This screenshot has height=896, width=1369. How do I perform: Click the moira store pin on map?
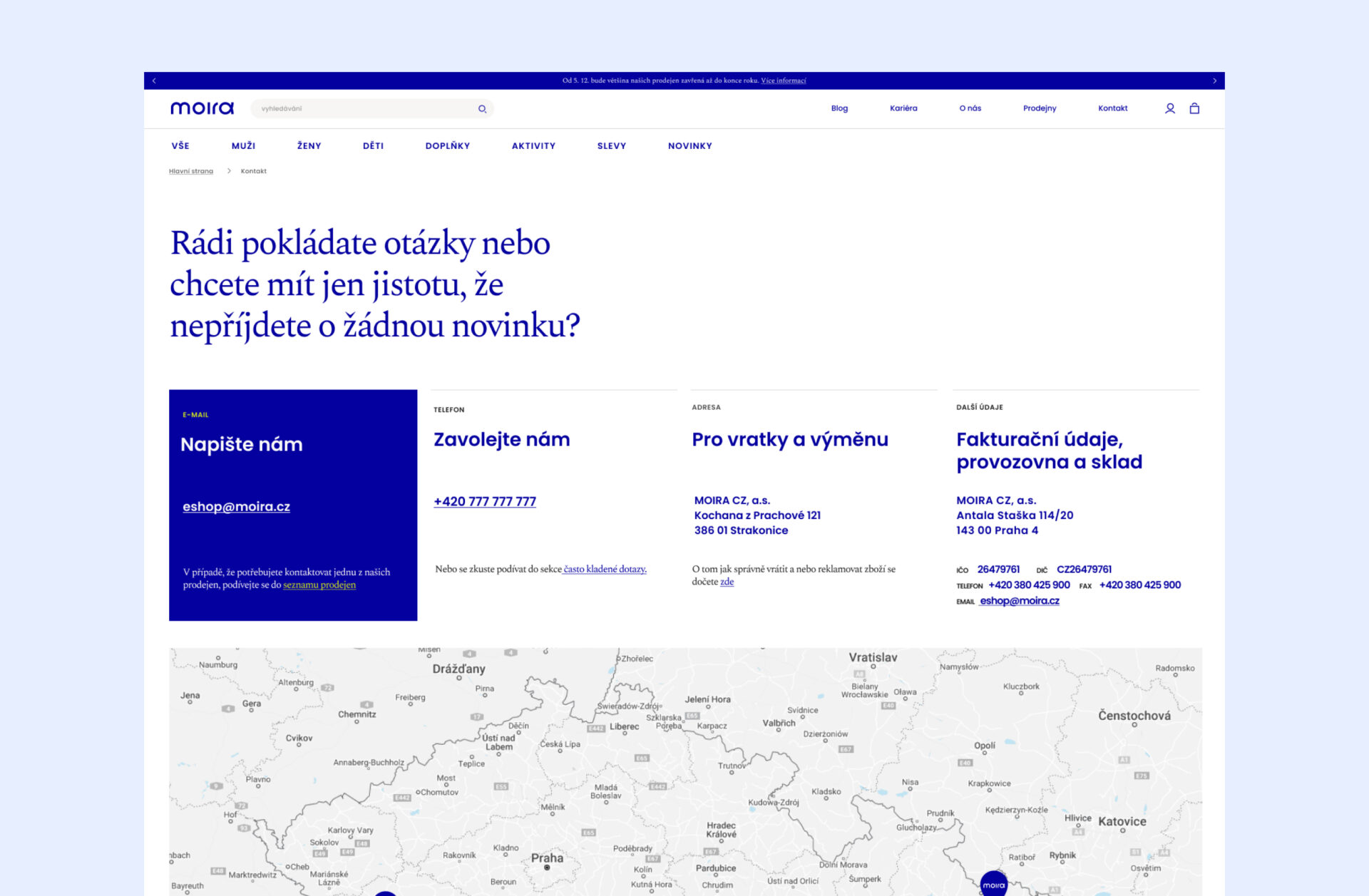tap(993, 883)
